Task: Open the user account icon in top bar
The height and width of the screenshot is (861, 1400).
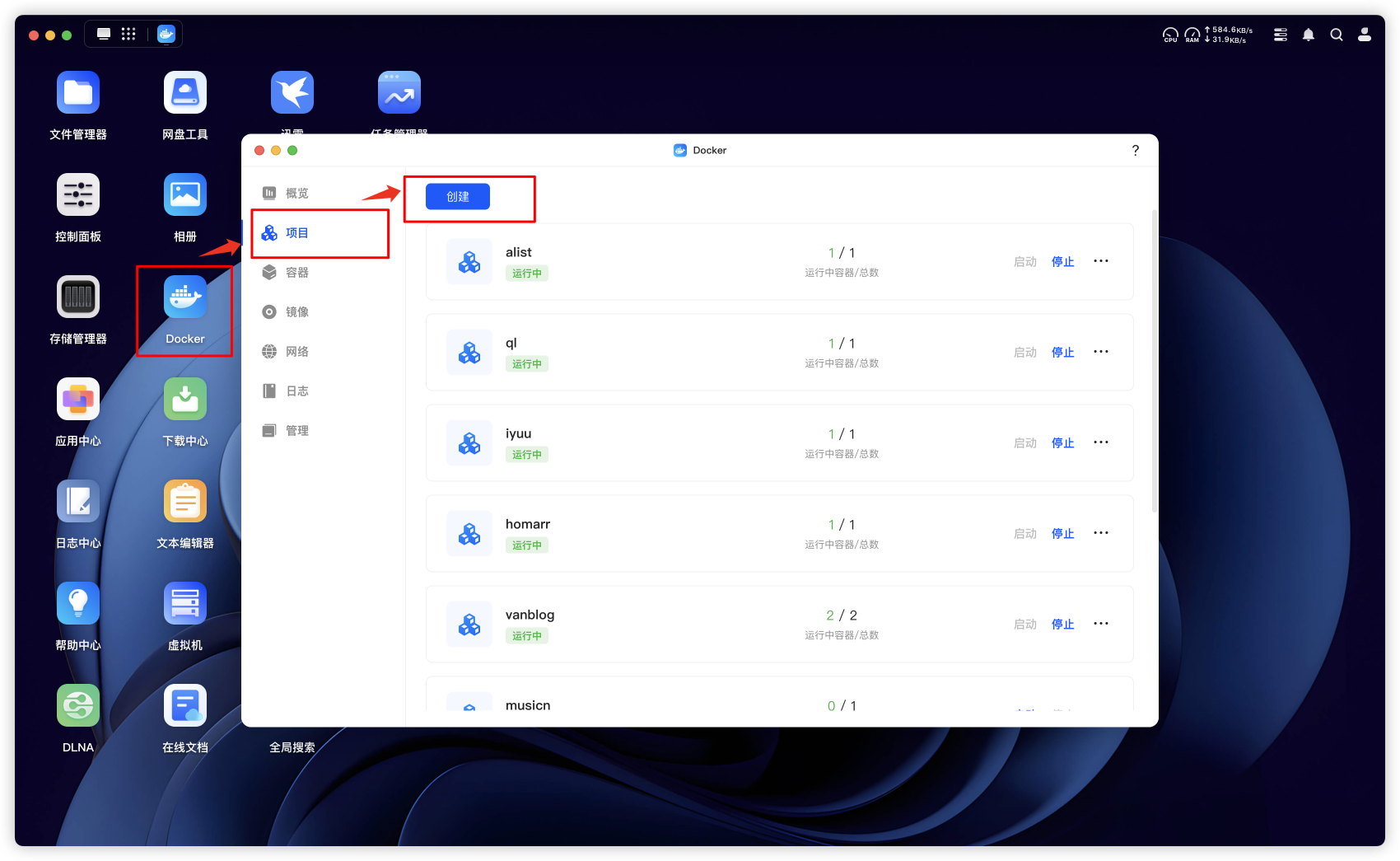Action: tap(1365, 35)
